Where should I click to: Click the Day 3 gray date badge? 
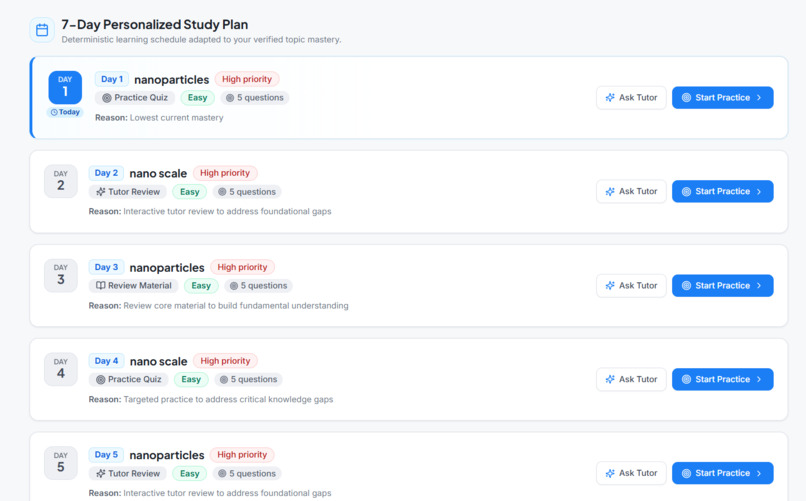coord(61,275)
